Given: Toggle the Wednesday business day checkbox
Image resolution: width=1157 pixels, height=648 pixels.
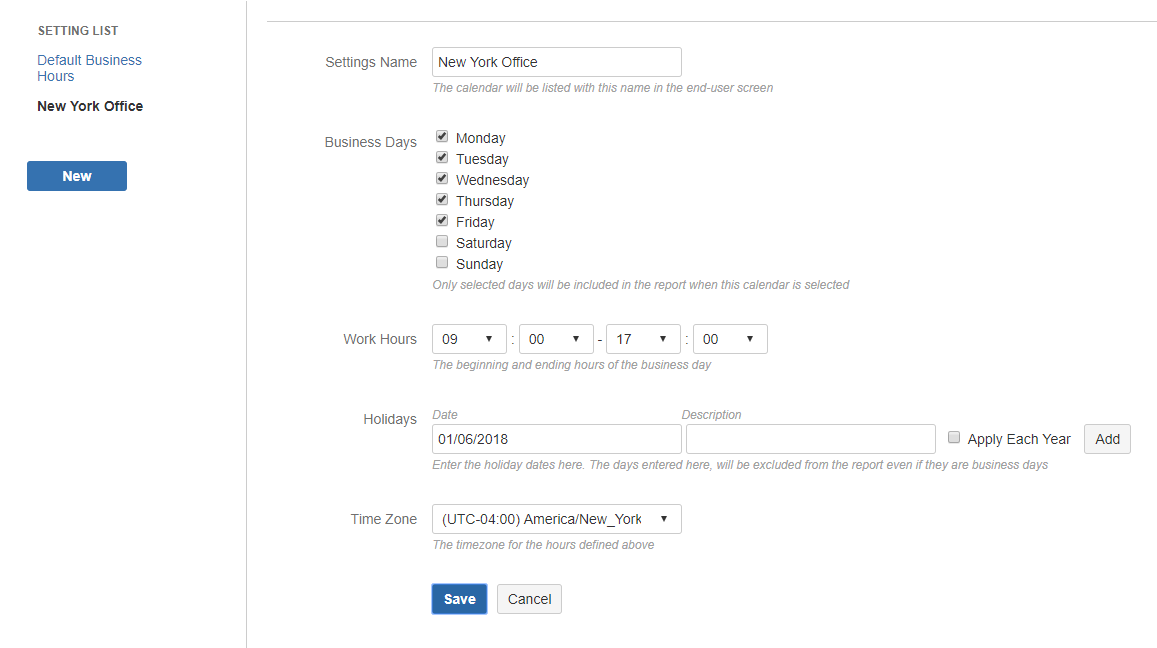Looking at the screenshot, I should coord(442,179).
